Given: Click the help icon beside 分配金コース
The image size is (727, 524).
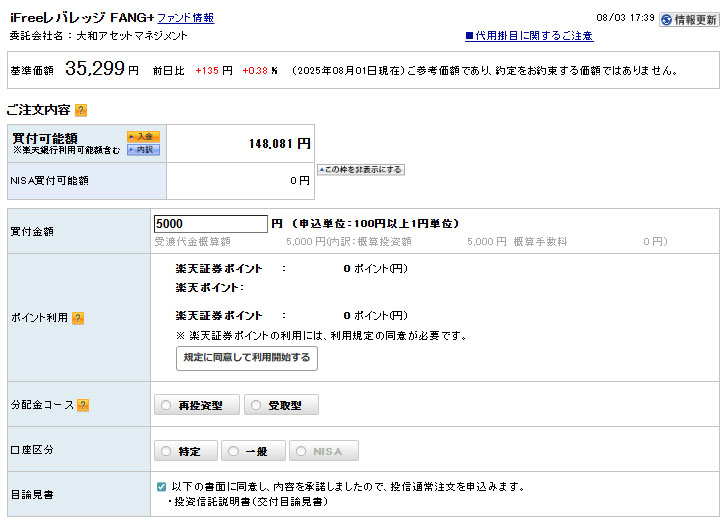Looking at the screenshot, I should (83, 405).
